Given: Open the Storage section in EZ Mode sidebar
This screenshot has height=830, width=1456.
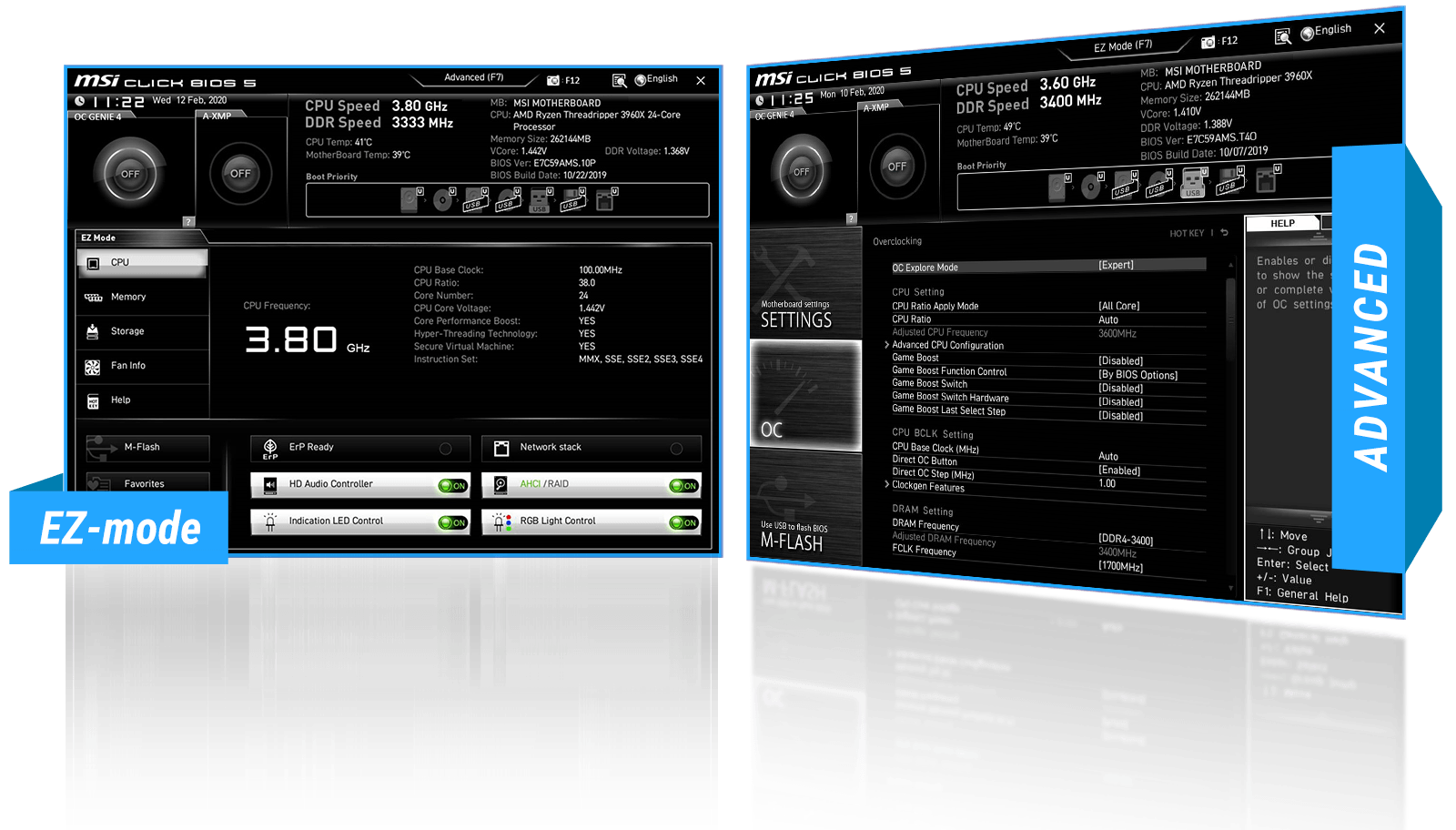Looking at the screenshot, I should pos(143,332).
